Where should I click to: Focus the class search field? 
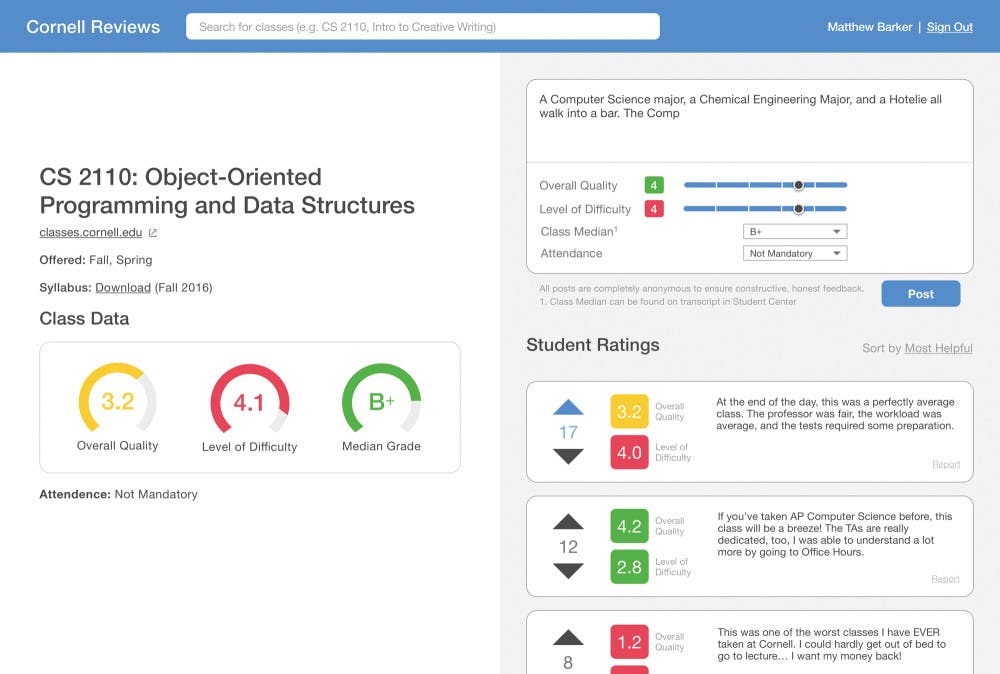click(x=422, y=27)
